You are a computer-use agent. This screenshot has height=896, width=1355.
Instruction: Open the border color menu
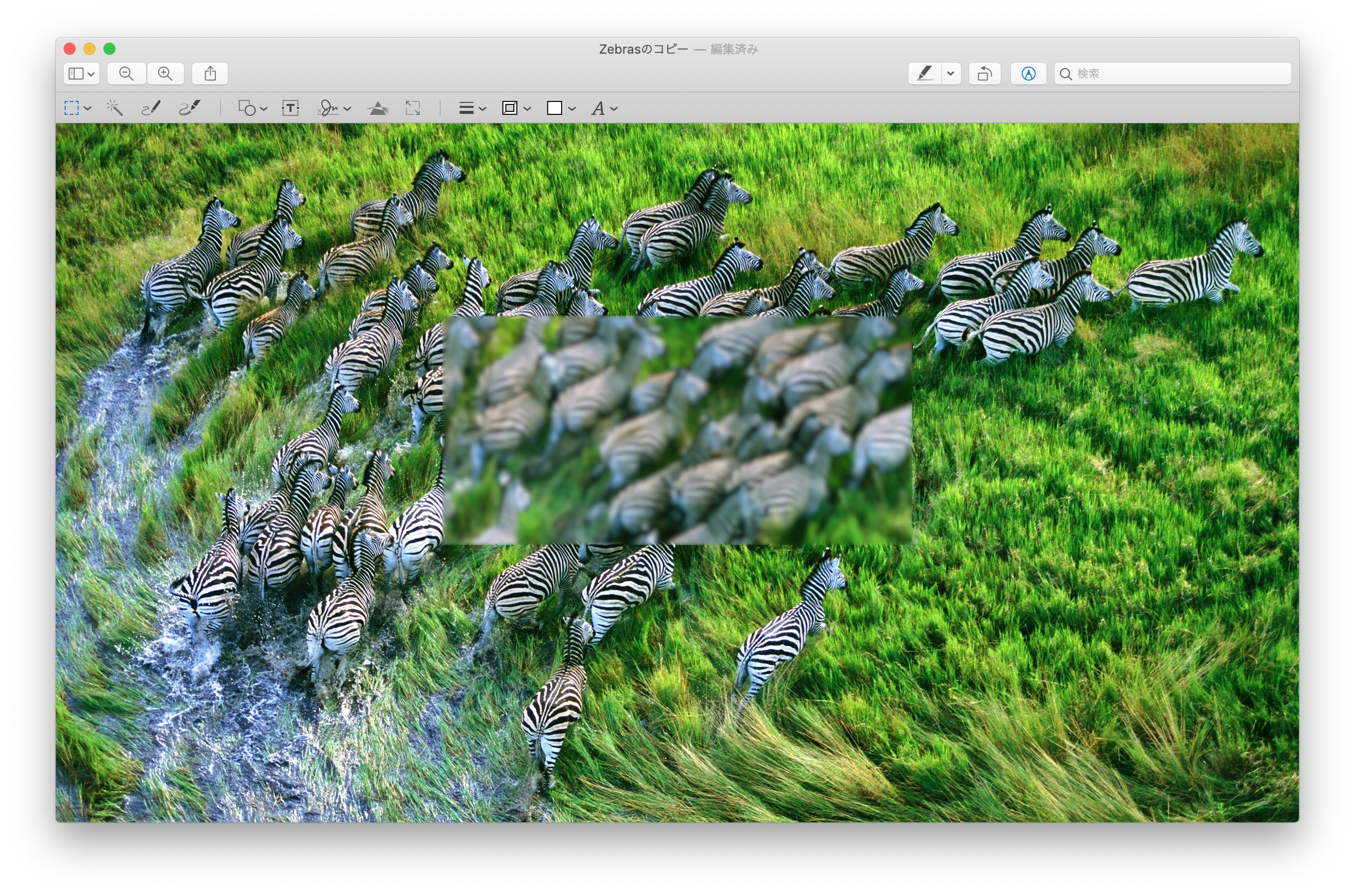coord(516,108)
